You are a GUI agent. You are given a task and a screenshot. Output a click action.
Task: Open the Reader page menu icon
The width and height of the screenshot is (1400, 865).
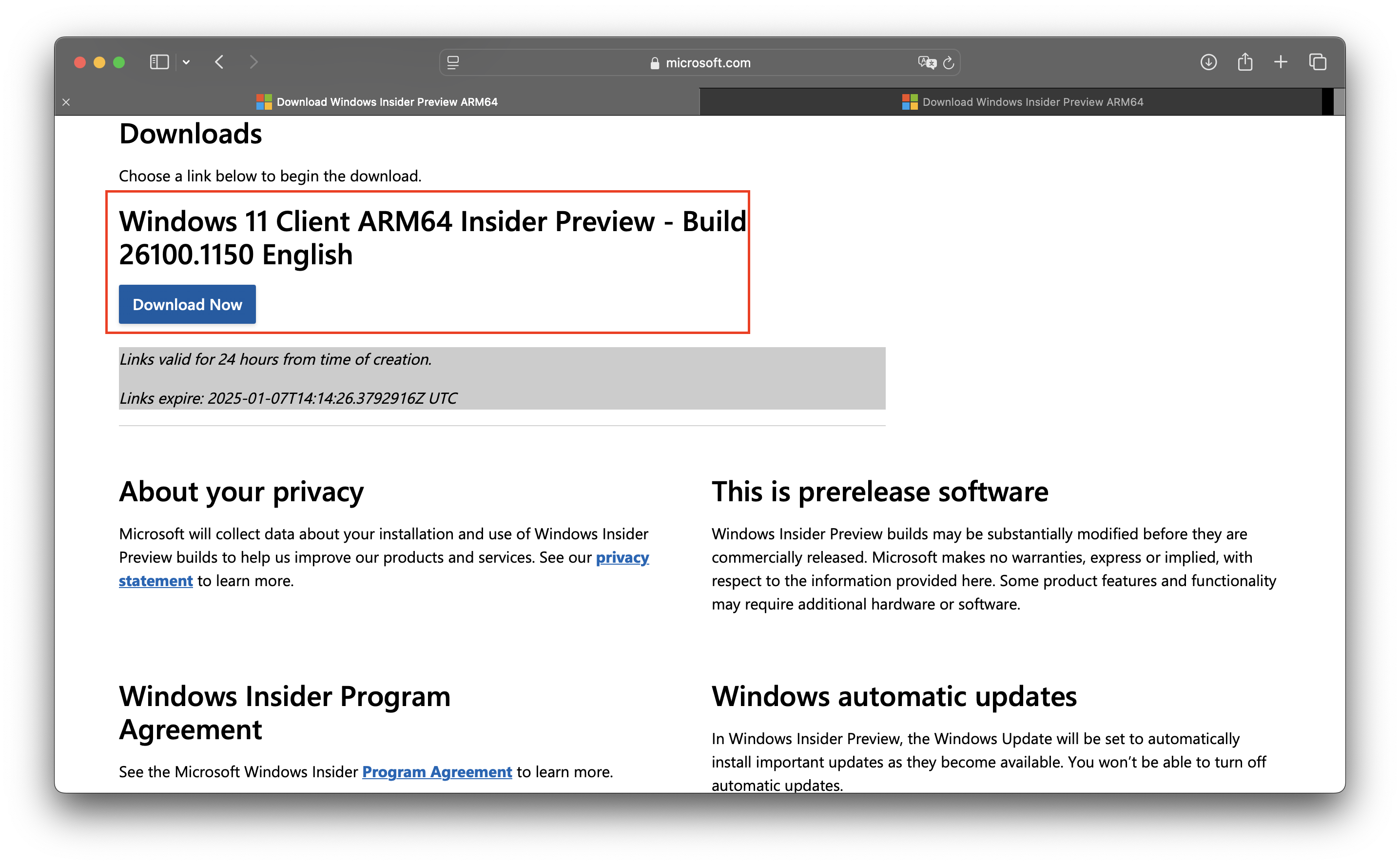[453, 62]
